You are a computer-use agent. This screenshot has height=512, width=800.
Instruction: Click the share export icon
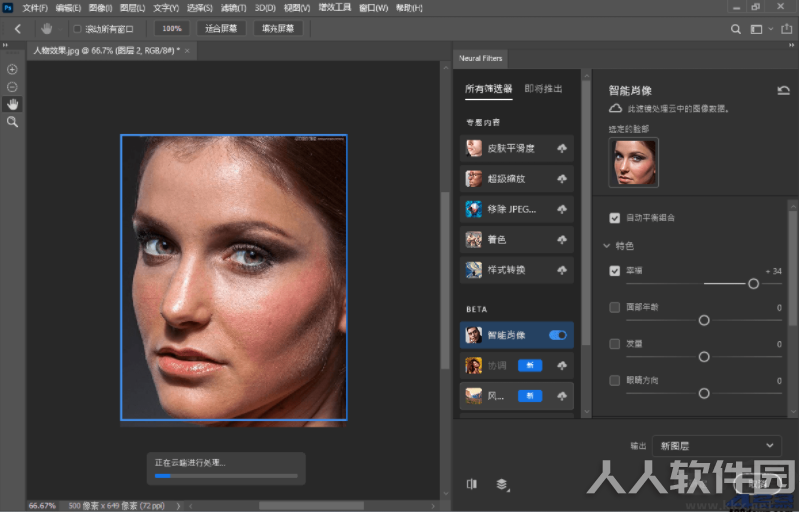tap(787, 29)
